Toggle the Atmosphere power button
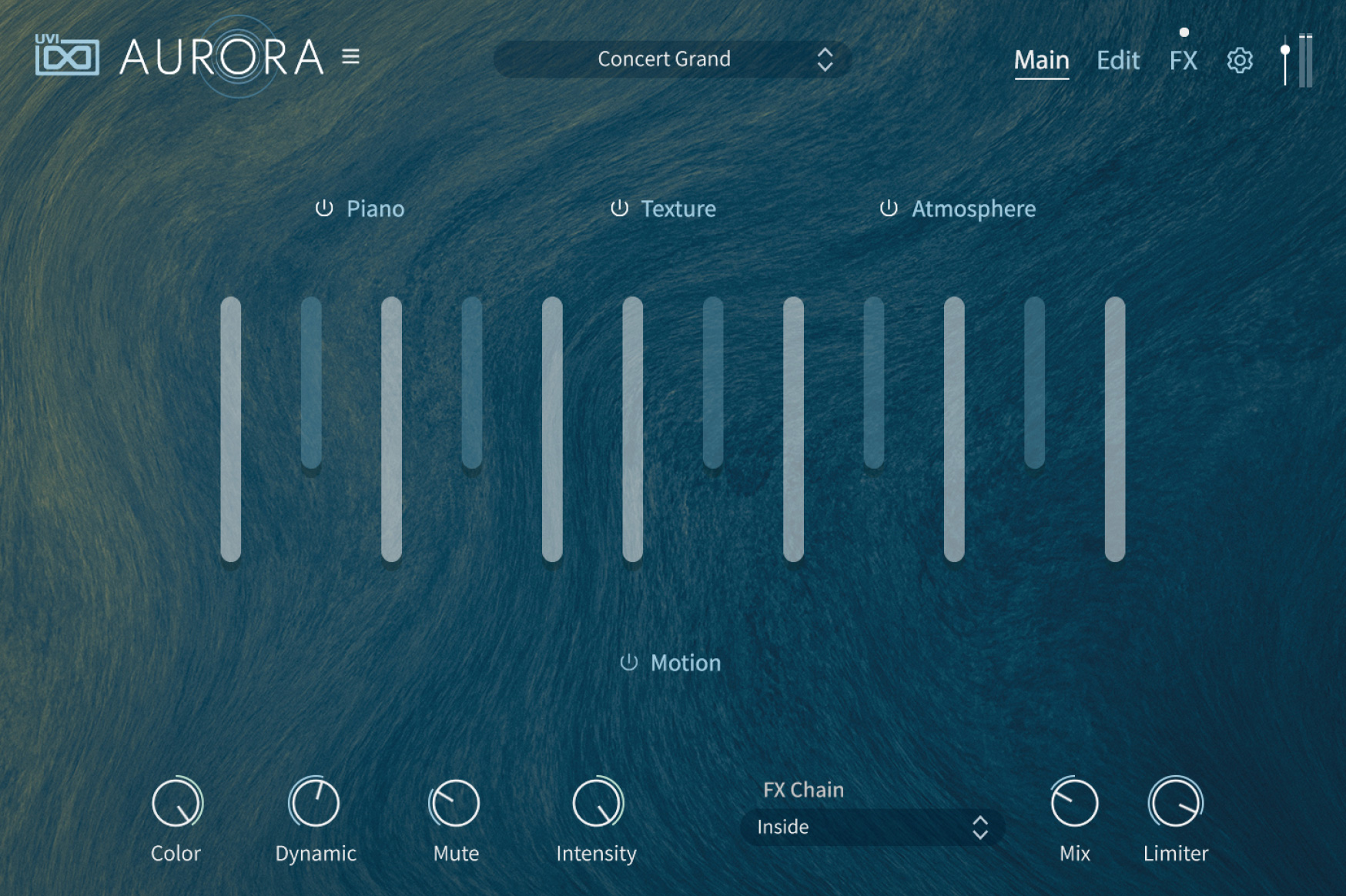 [x=889, y=208]
